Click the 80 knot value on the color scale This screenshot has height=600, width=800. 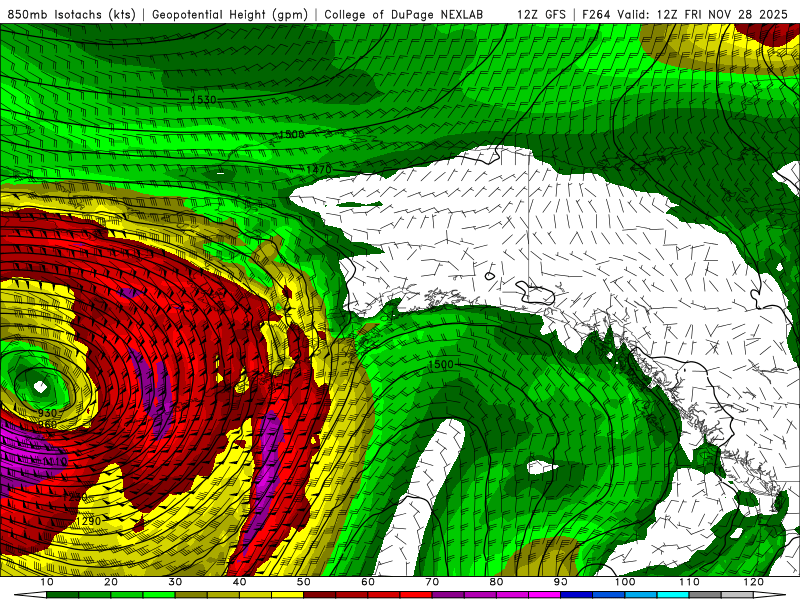pyautogui.click(x=496, y=582)
